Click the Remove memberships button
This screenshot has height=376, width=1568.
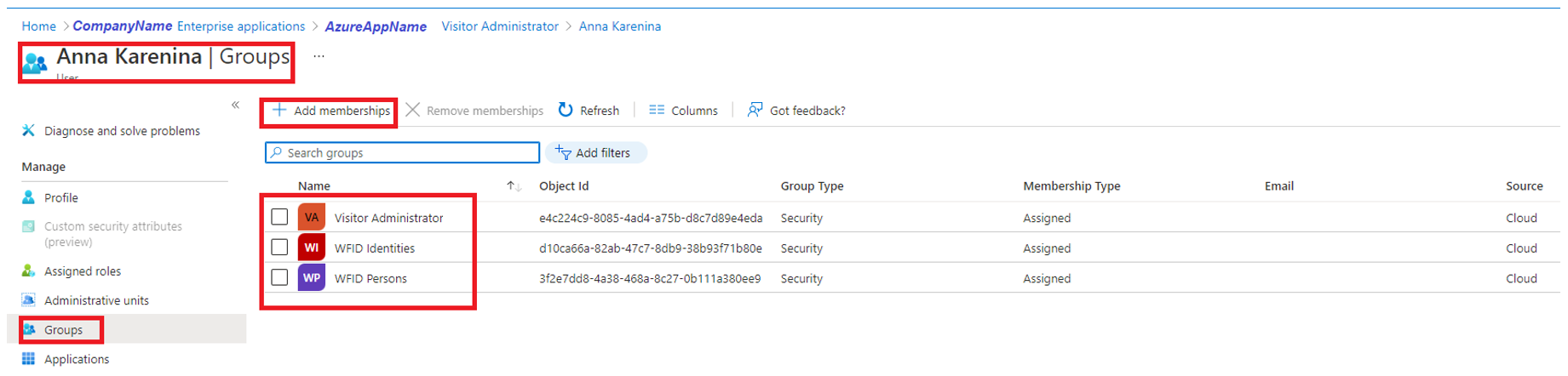pos(474,111)
